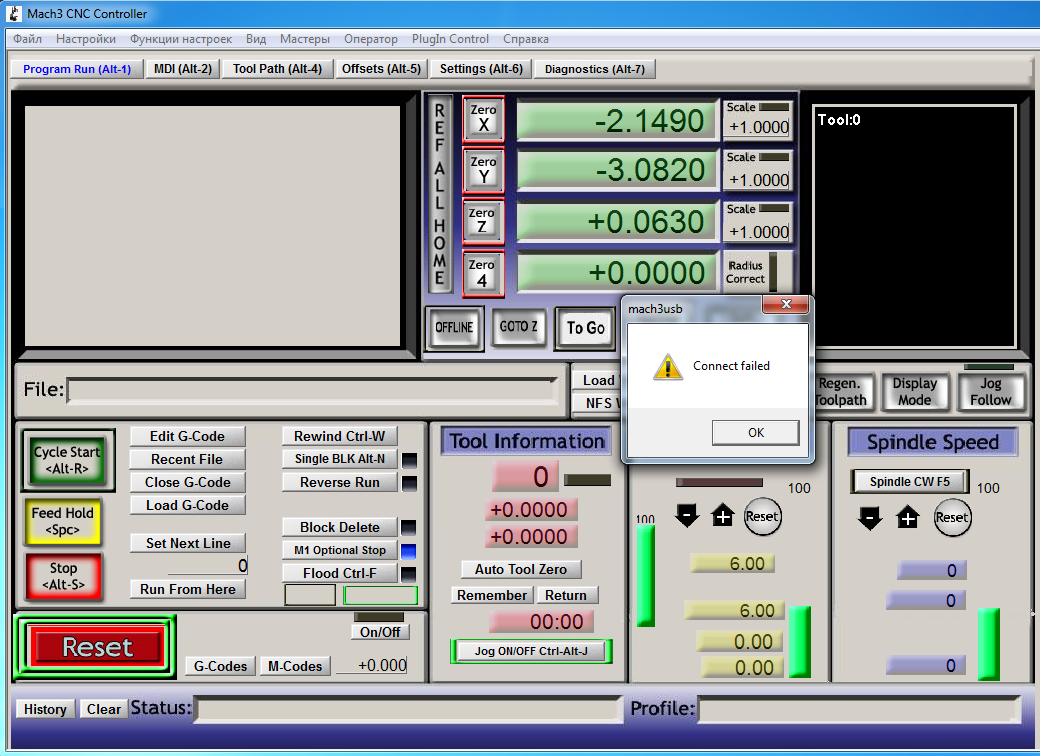
Task: Open the PlugIn Control menu
Action: pos(450,38)
